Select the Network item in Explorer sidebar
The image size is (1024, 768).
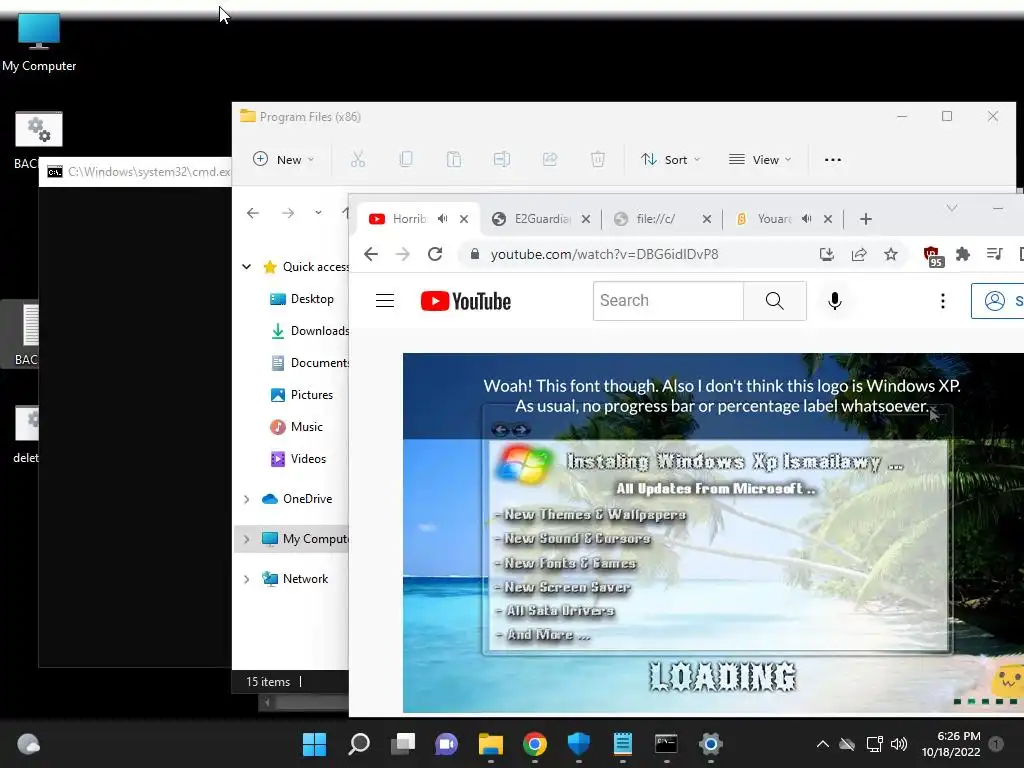[x=295, y=579]
